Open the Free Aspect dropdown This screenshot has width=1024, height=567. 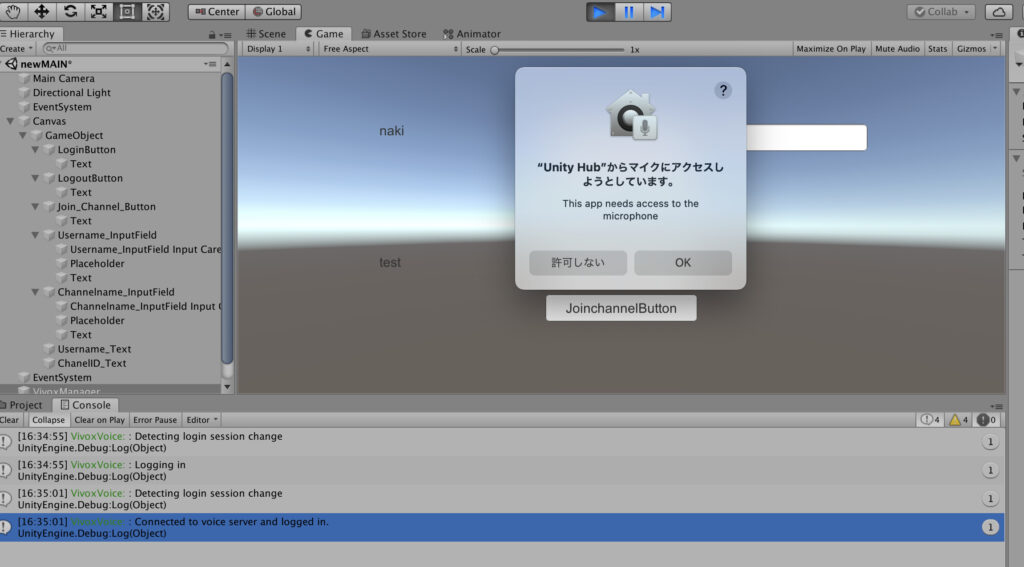390,49
